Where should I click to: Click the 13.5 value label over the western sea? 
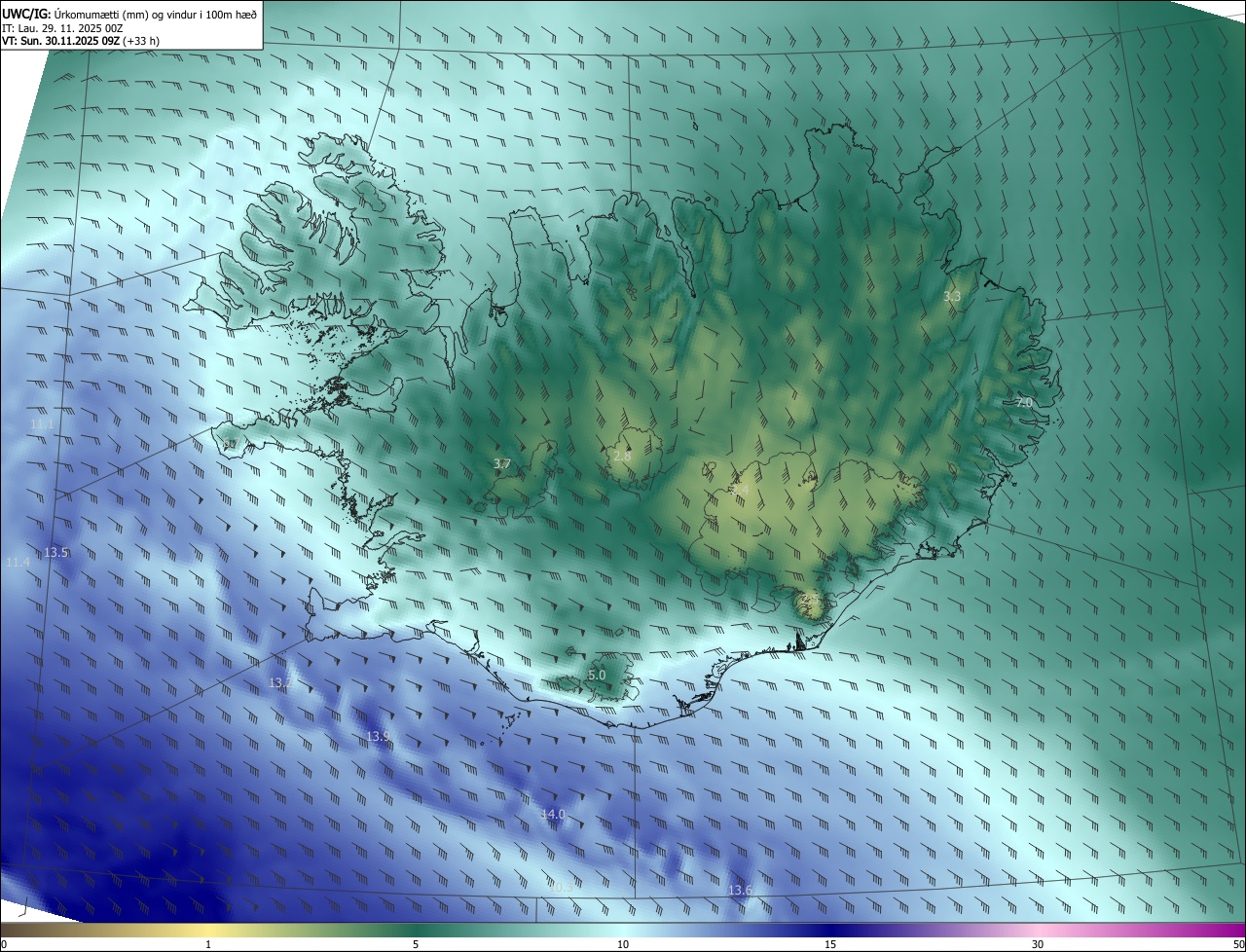click(x=55, y=553)
